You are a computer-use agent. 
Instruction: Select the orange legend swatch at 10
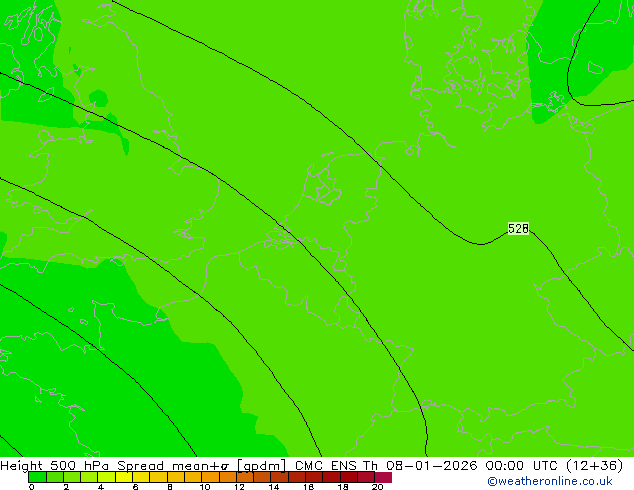[210, 477]
